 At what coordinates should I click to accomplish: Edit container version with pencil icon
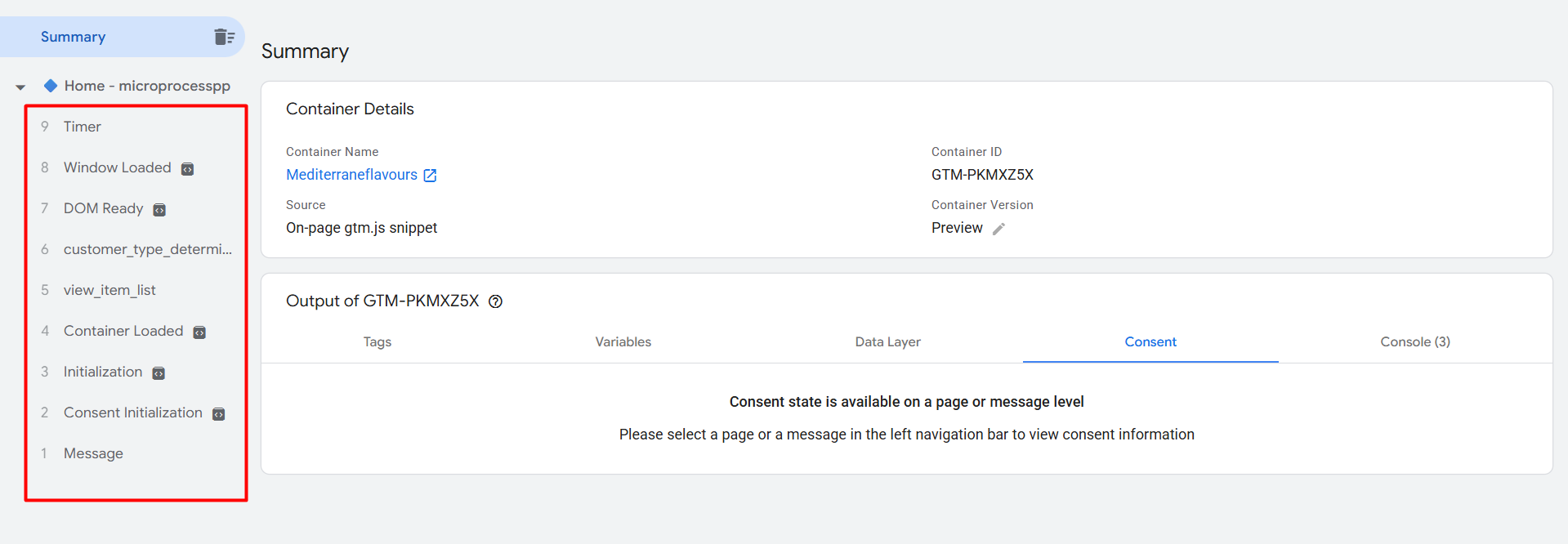click(x=998, y=229)
